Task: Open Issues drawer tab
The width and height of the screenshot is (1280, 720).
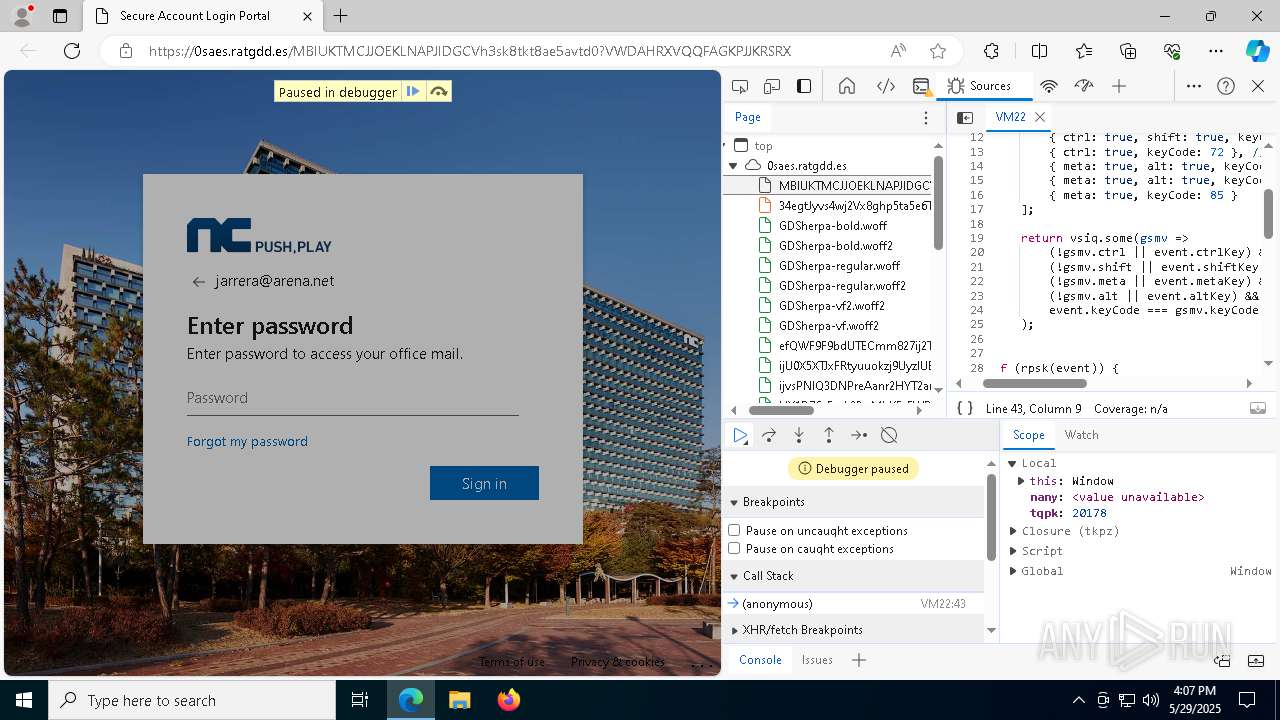Action: click(x=817, y=660)
